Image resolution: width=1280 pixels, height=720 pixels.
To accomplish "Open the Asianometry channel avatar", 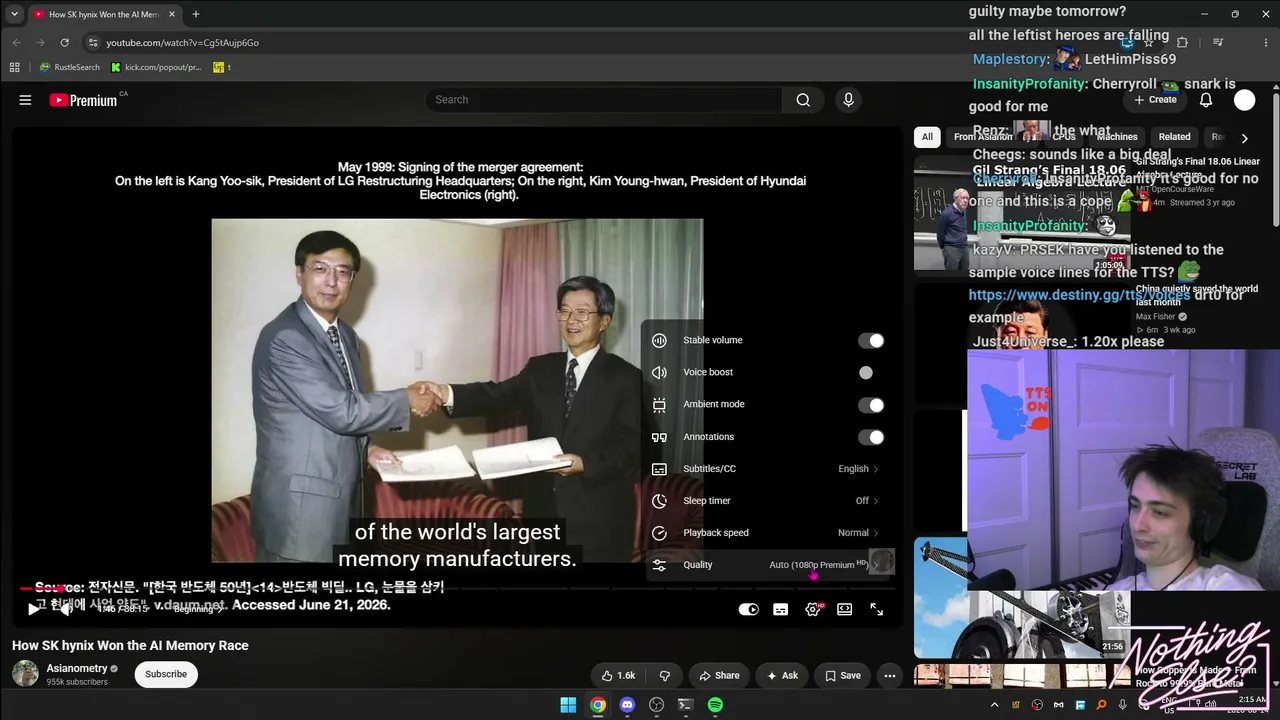I will [25, 674].
